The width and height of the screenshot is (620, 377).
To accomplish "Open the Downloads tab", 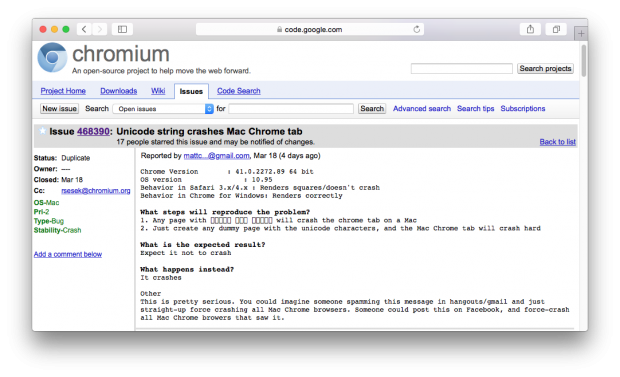I will click(119, 91).
